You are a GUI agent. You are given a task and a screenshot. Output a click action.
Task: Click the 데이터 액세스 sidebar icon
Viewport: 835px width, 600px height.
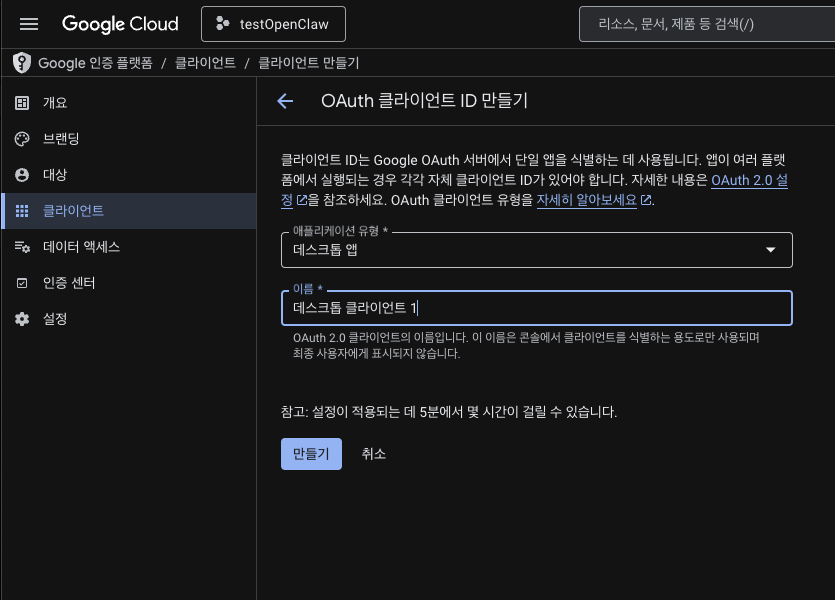click(23, 247)
